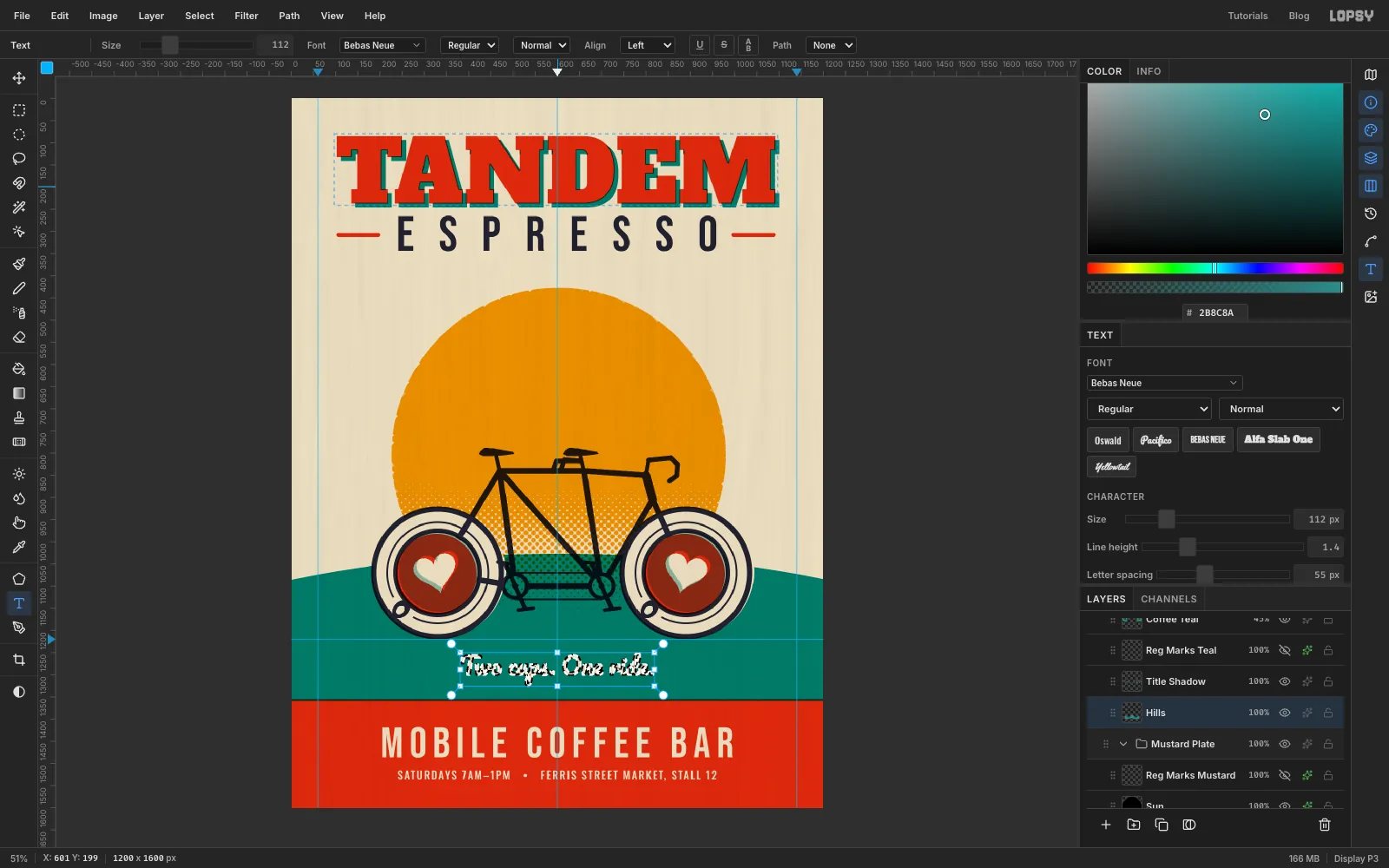Hide the Title Shadow layer
The image size is (1389, 868).
[x=1285, y=681]
